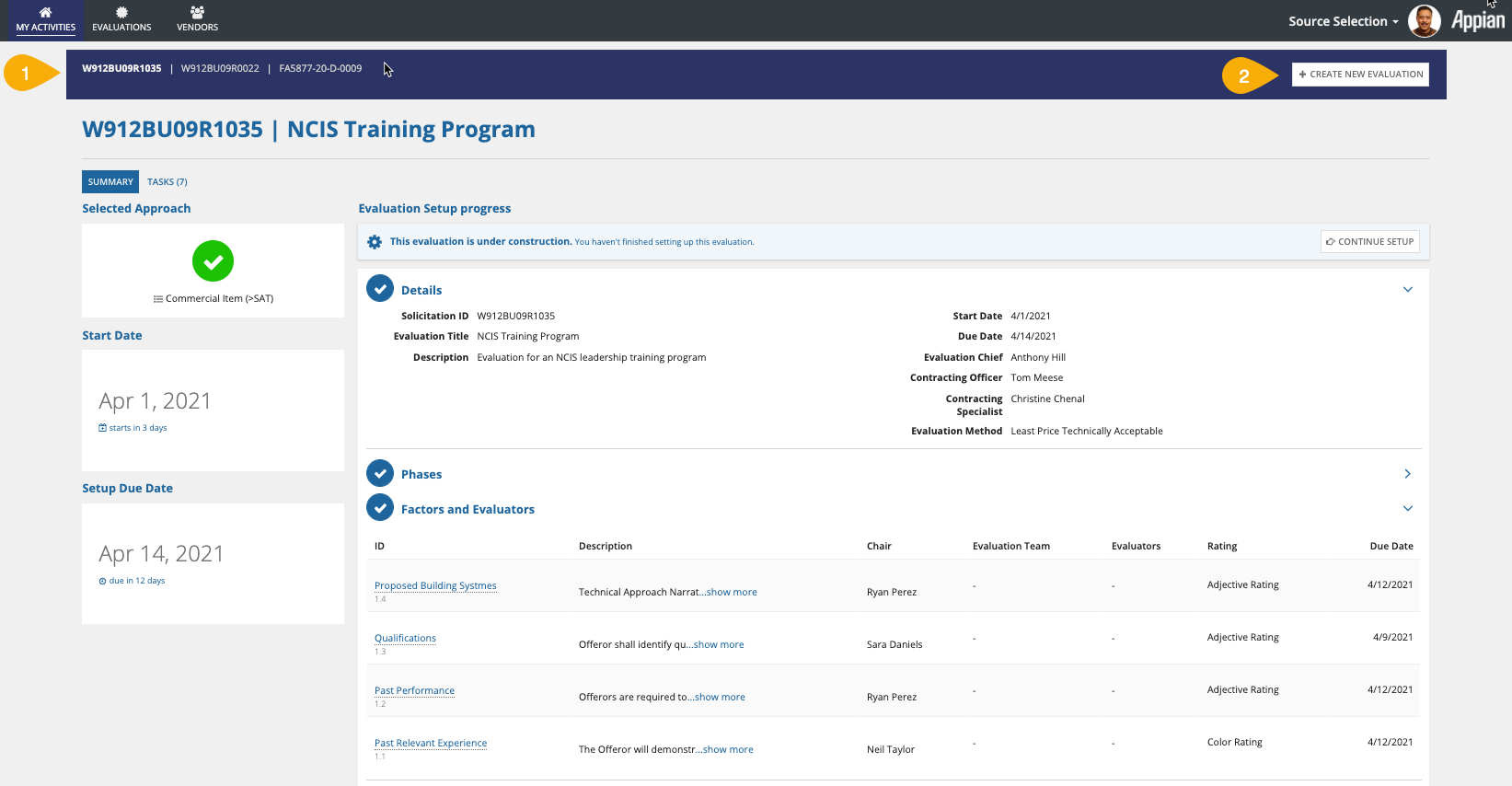The width and height of the screenshot is (1512, 786).
Task: Expand the Phases section chevron
Action: 1407,474
